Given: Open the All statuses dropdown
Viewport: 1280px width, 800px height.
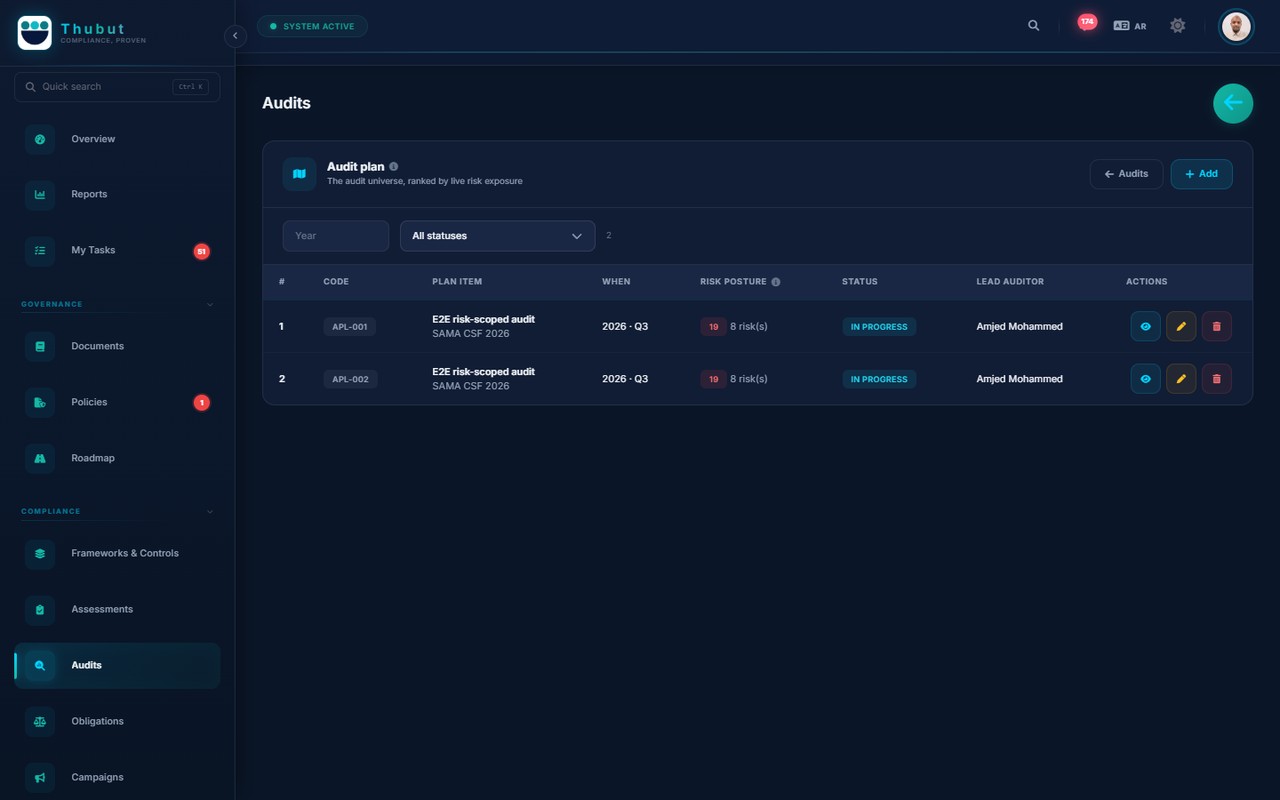Looking at the screenshot, I should coord(497,236).
